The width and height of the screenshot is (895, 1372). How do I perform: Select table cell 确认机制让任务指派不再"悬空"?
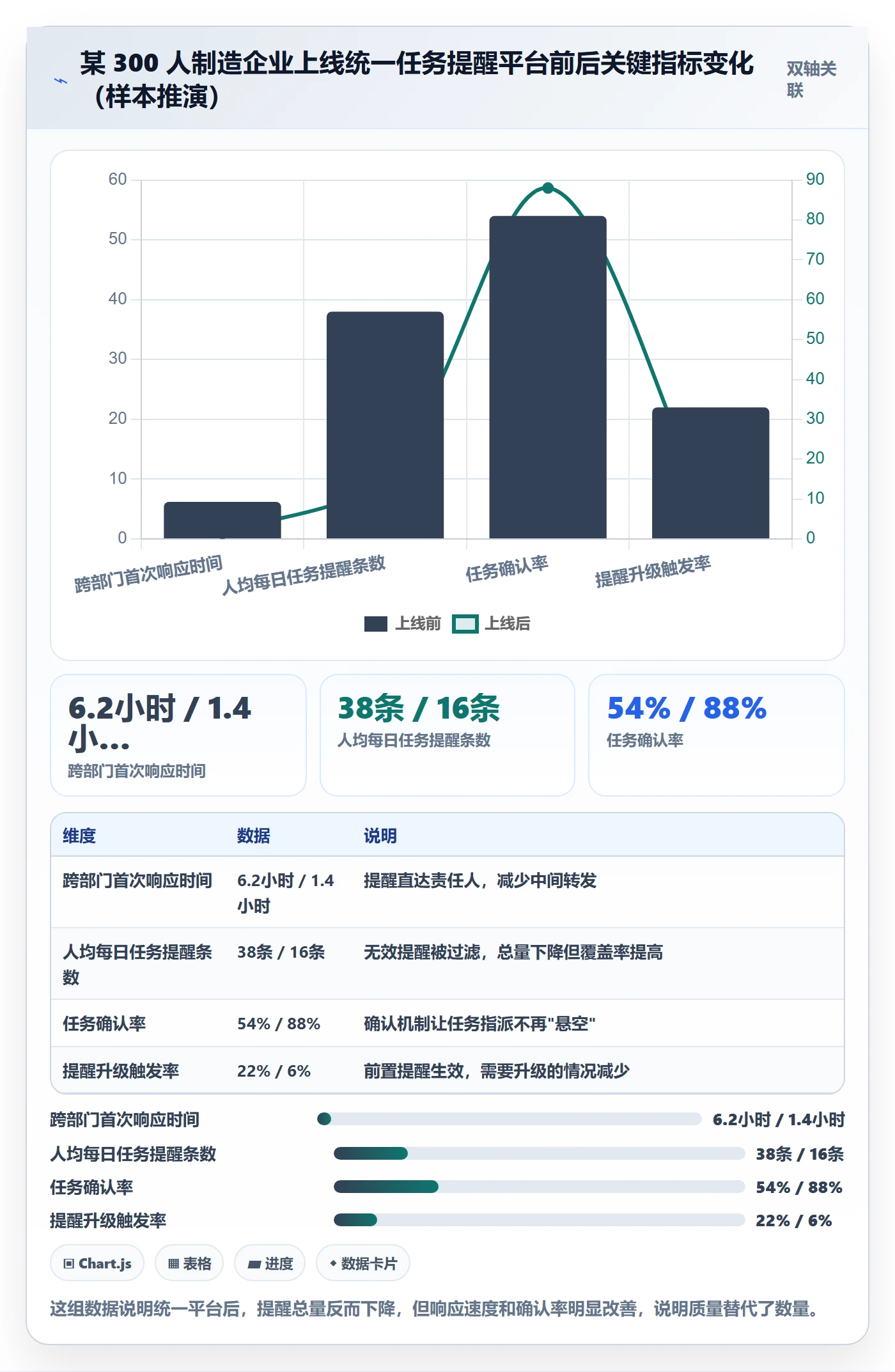[479, 1024]
